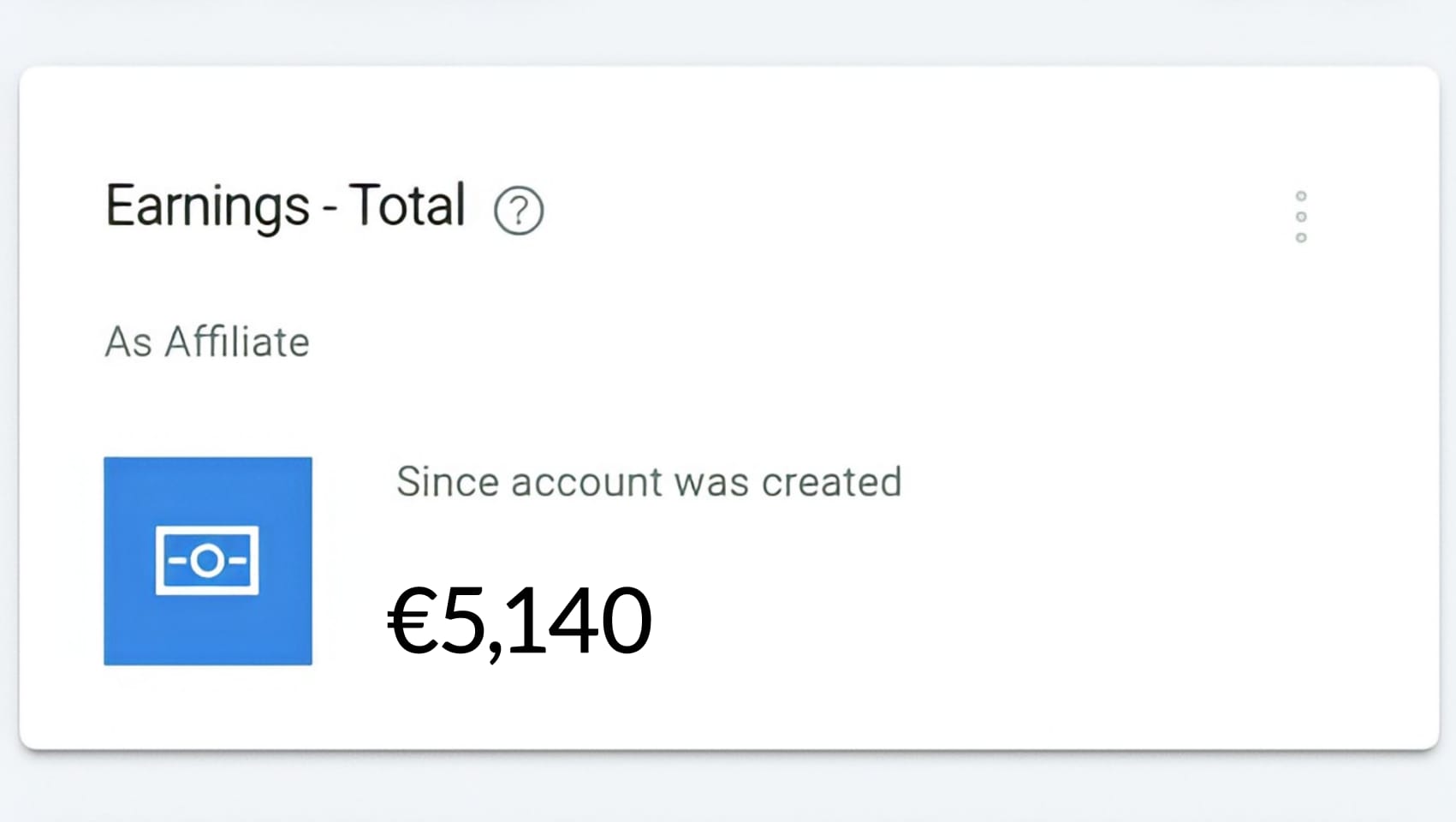The width and height of the screenshot is (1456, 822).
Task: Click the blue cash earnings icon
Action: (x=208, y=561)
